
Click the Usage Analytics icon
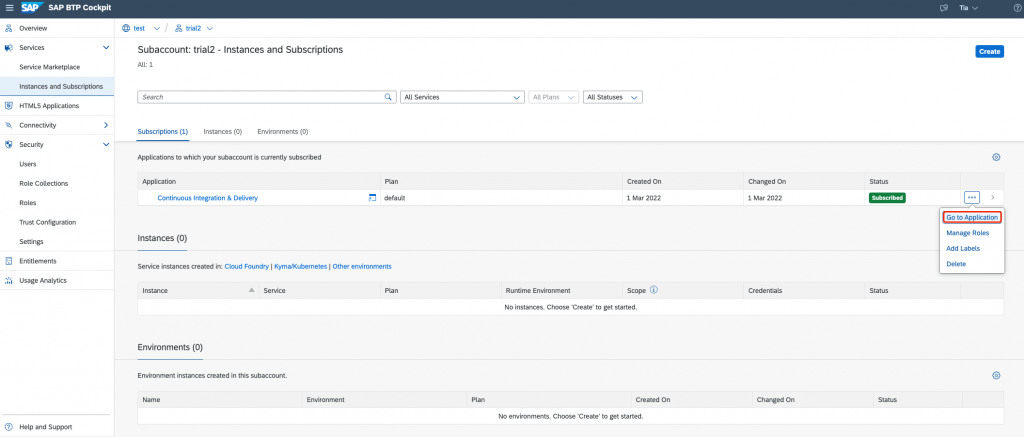(8, 280)
